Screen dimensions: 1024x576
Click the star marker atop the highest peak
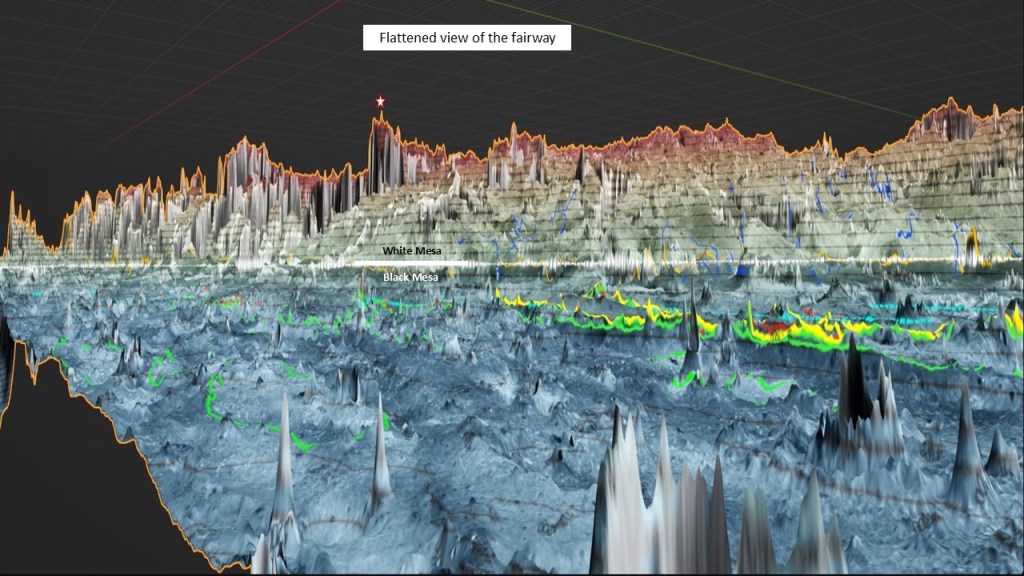380,102
